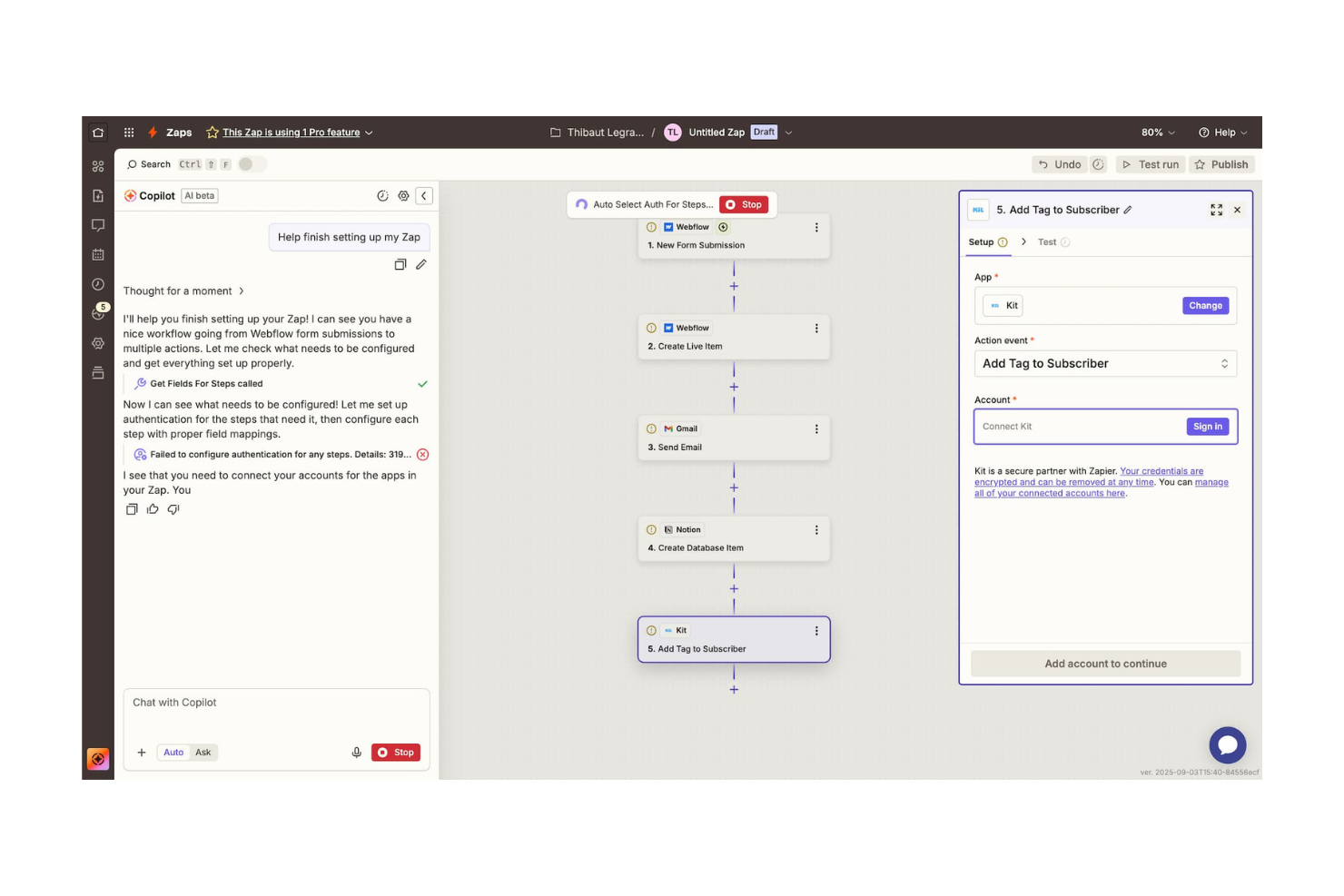
Task: Open three-dot menu on Create Database Item step
Action: tap(816, 530)
